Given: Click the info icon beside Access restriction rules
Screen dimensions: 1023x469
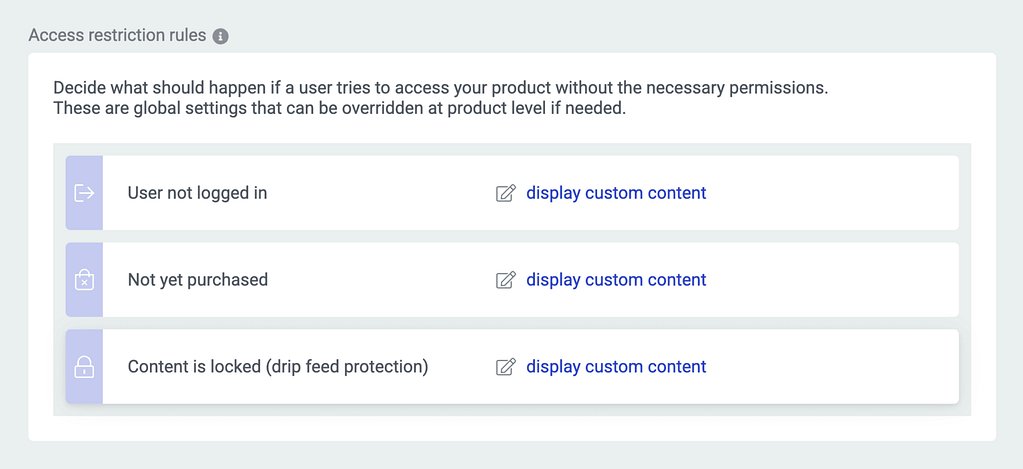Looking at the screenshot, I should [221, 36].
